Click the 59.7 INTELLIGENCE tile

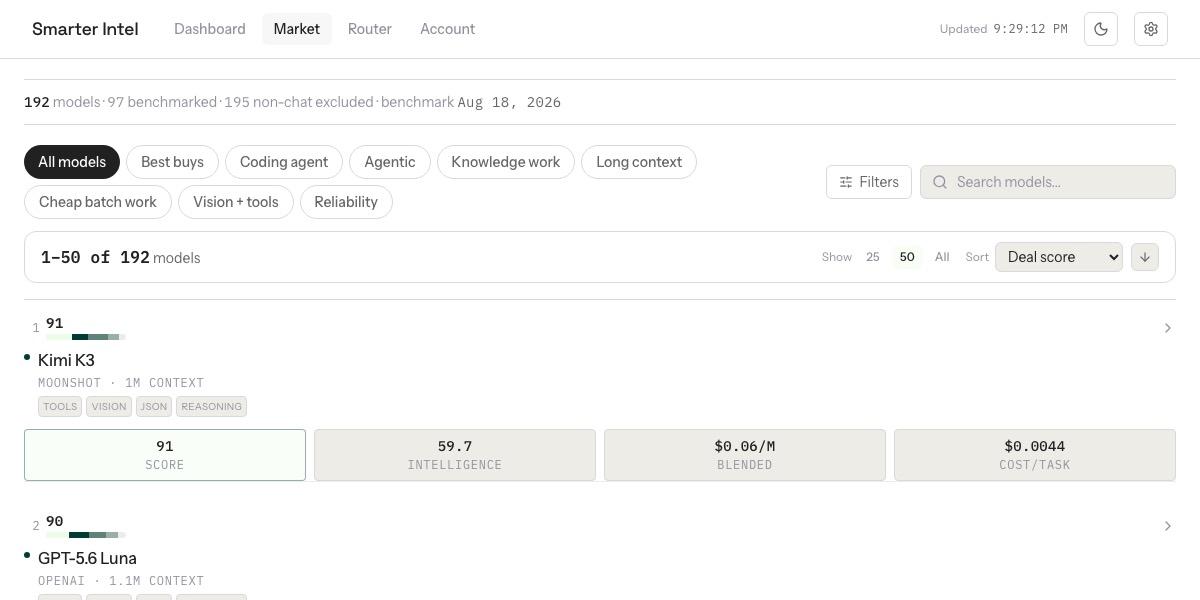coord(455,455)
